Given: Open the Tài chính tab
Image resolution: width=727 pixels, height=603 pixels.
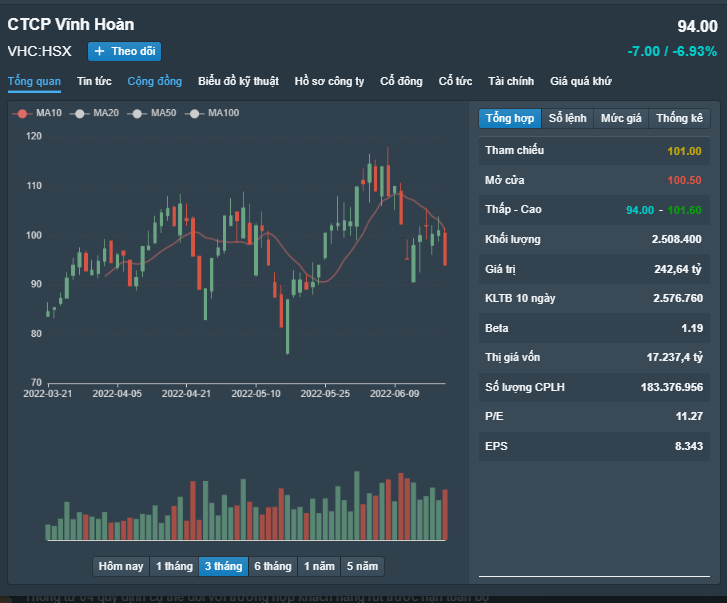Looking at the screenshot, I should pyautogui.click(x=511, y=81).
